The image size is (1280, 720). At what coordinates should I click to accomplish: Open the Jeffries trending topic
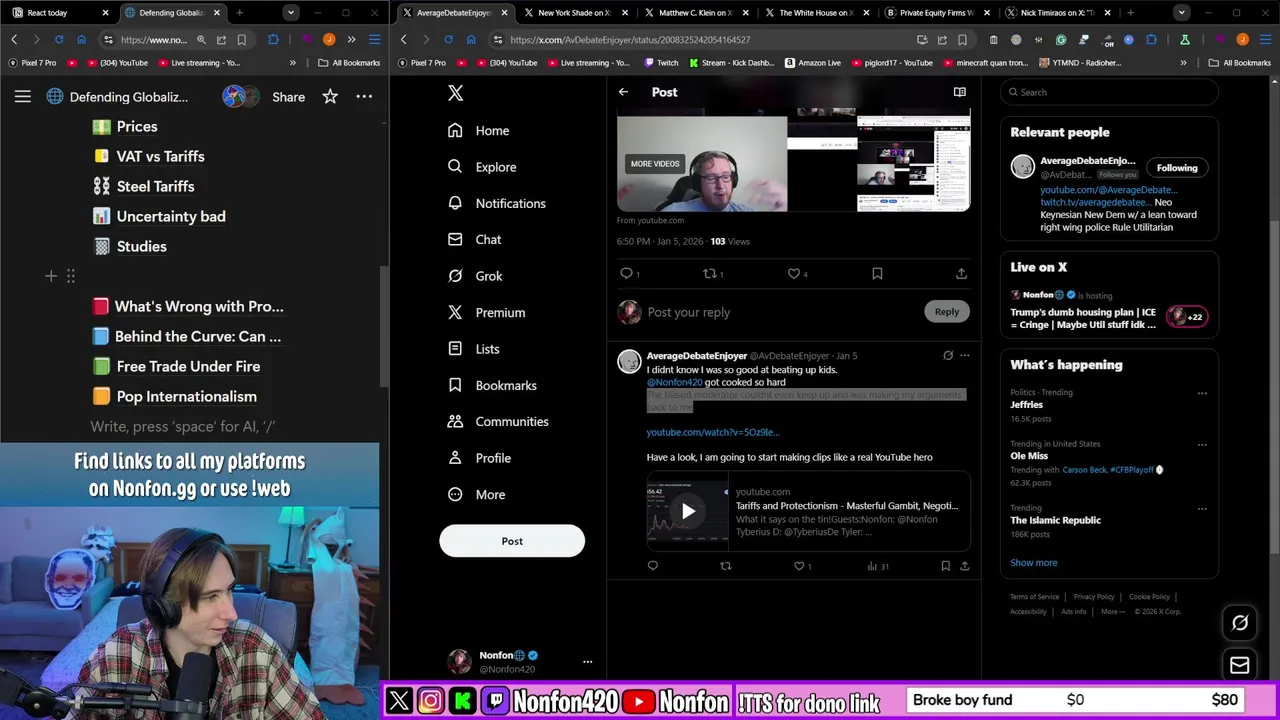(1027, 405)
